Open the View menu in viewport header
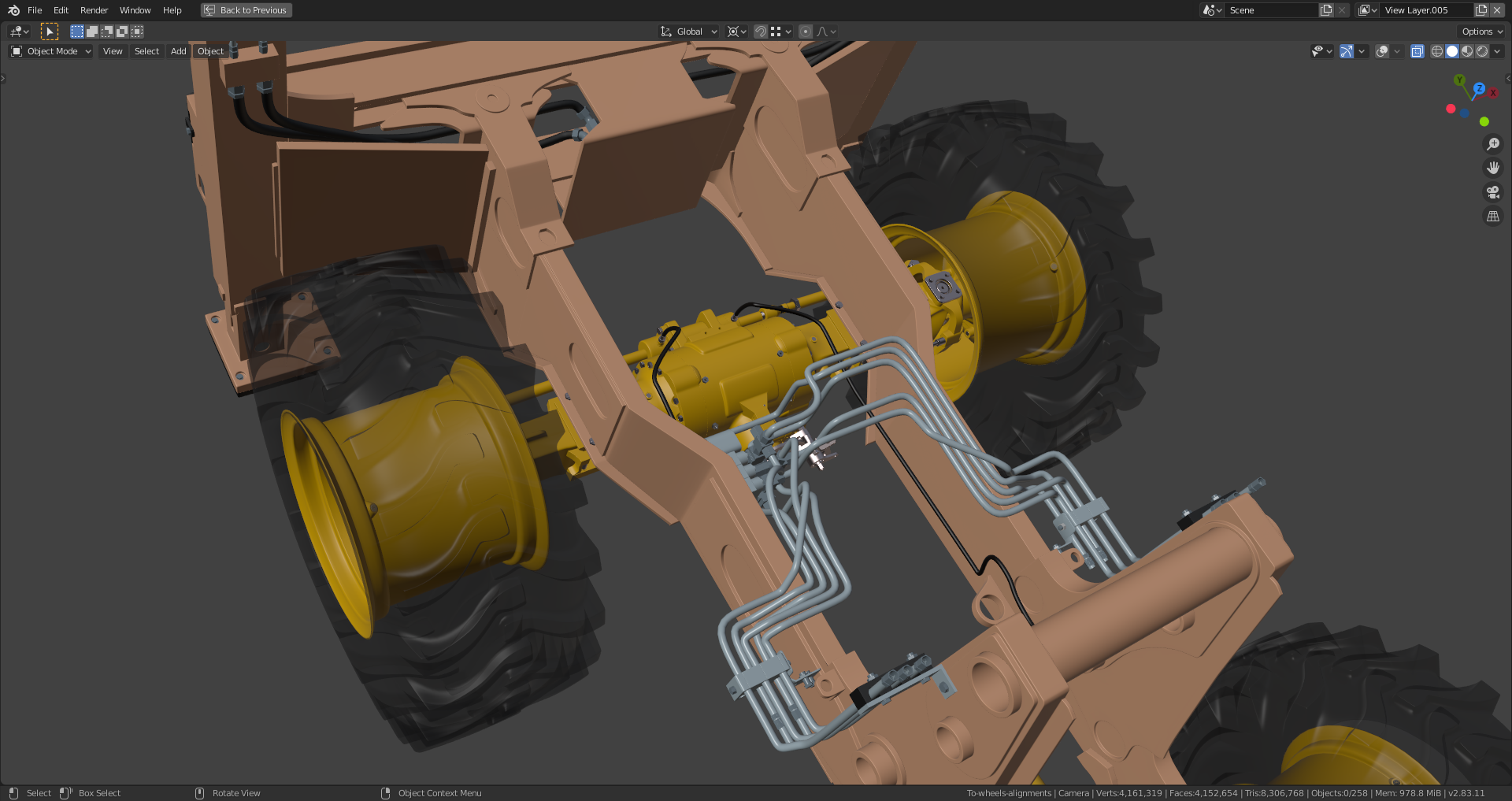This screenshot has width=1512, height=801. coord(113,51)
